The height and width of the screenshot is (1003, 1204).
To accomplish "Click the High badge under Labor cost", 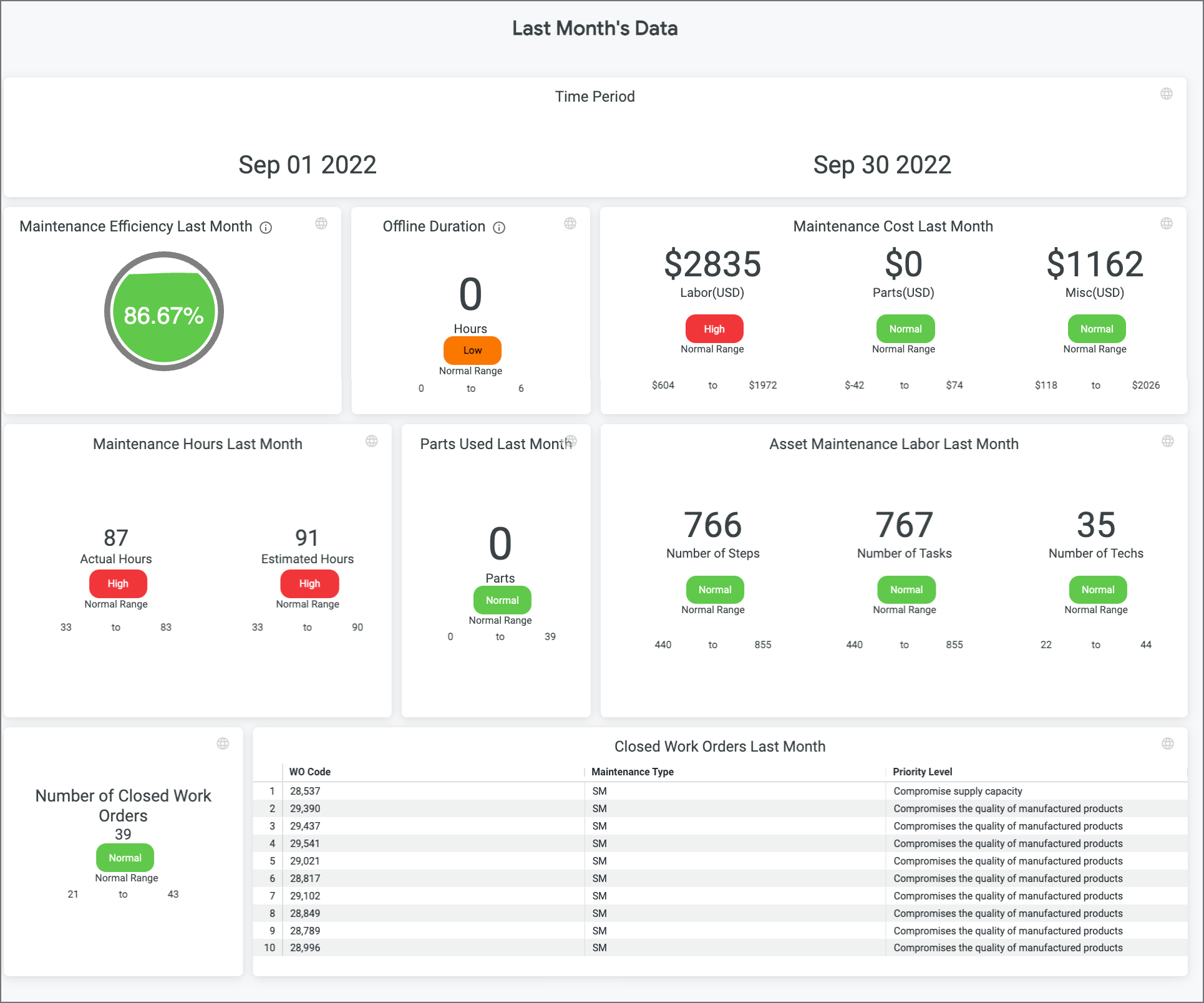I will (713, 329).
